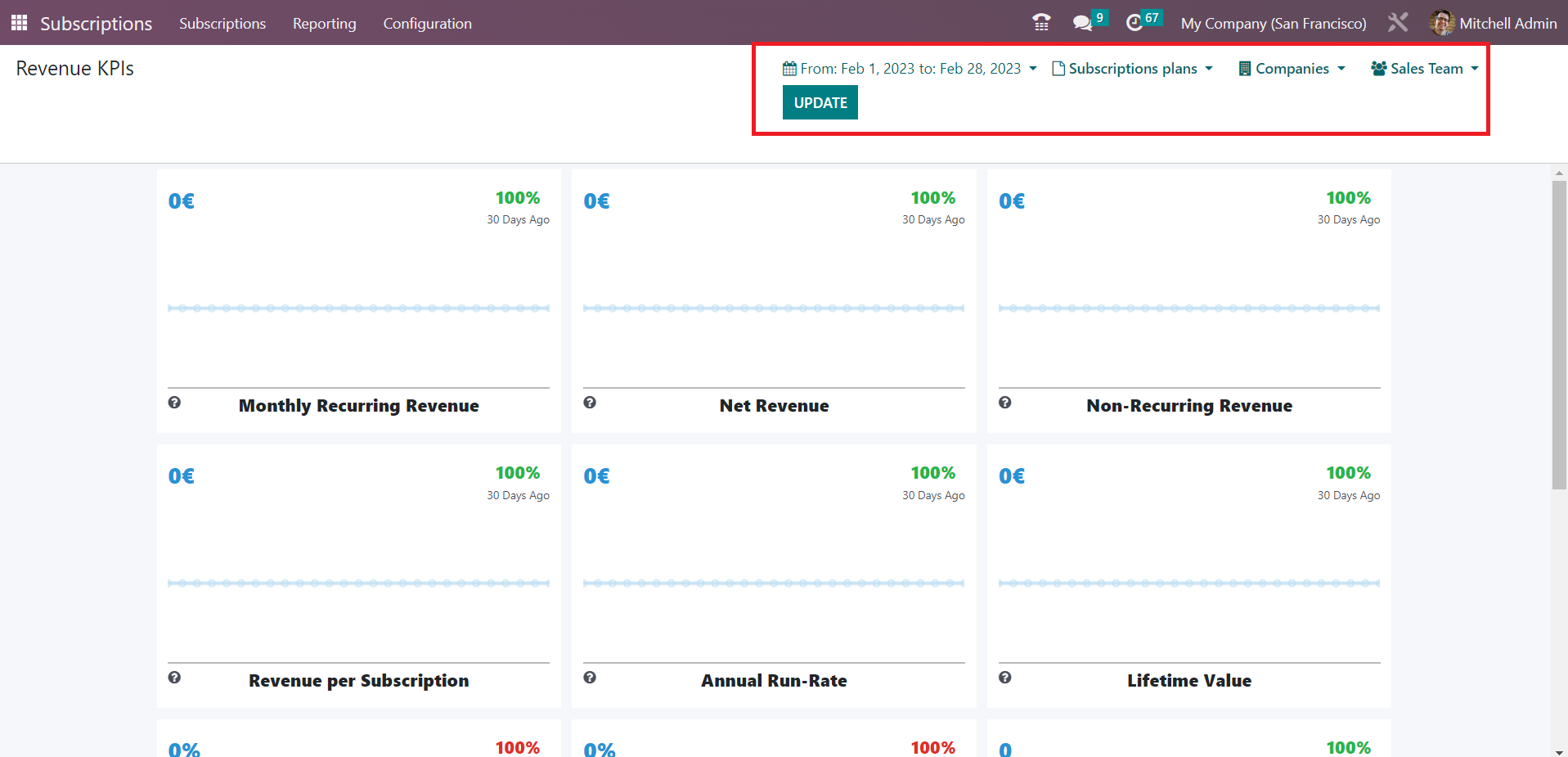
Task: Open the activities clock icon with 67 badge
Action: click(x=1134, y=23)
